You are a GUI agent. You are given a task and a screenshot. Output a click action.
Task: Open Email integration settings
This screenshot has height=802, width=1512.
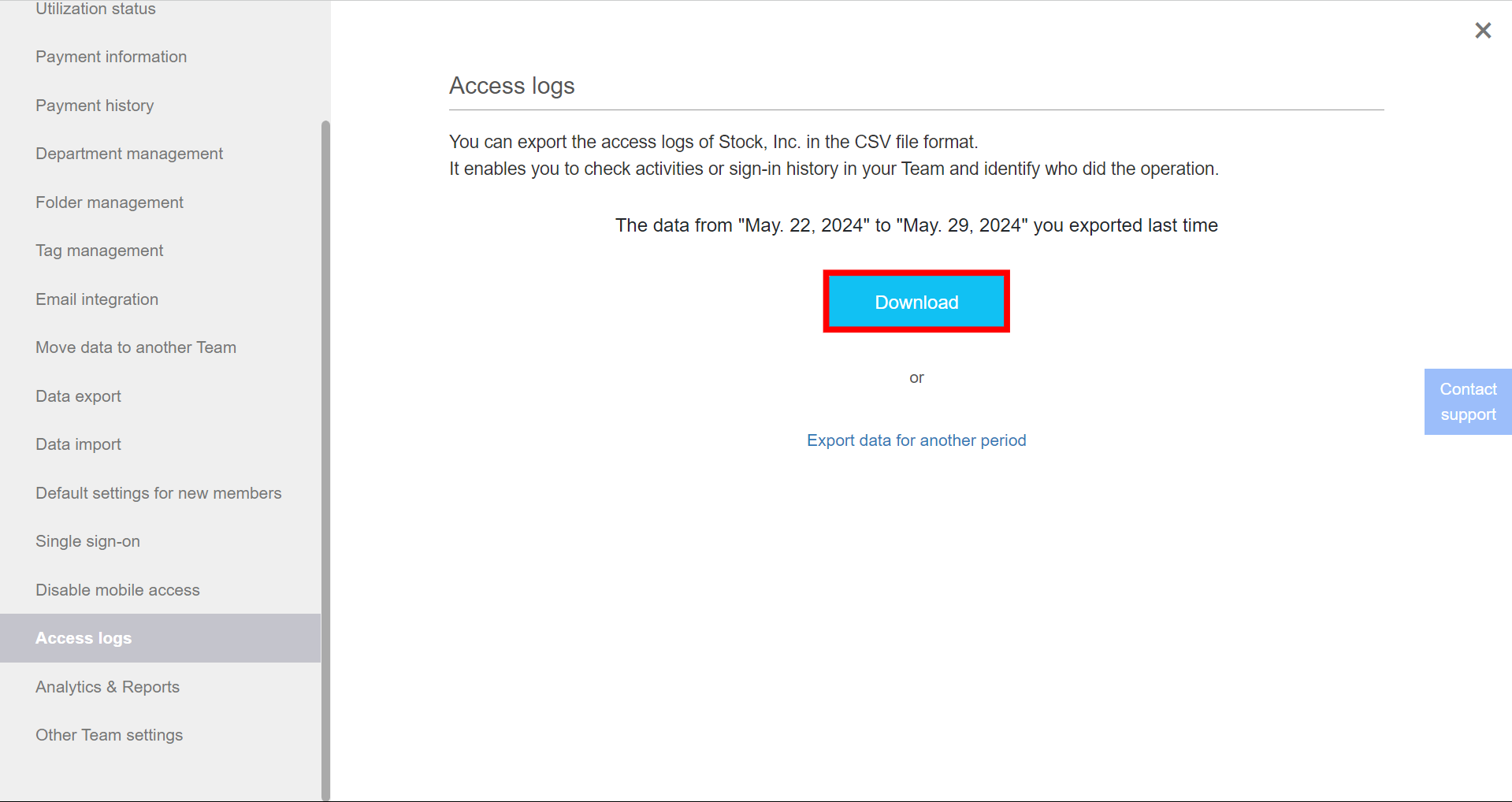coord(96,299)
